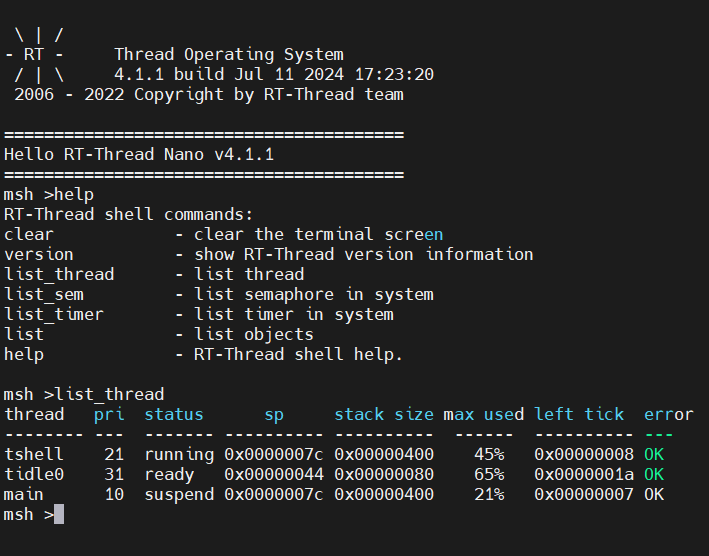Click the green OK in the tidle0 row
709x556 pixels.
654,474
